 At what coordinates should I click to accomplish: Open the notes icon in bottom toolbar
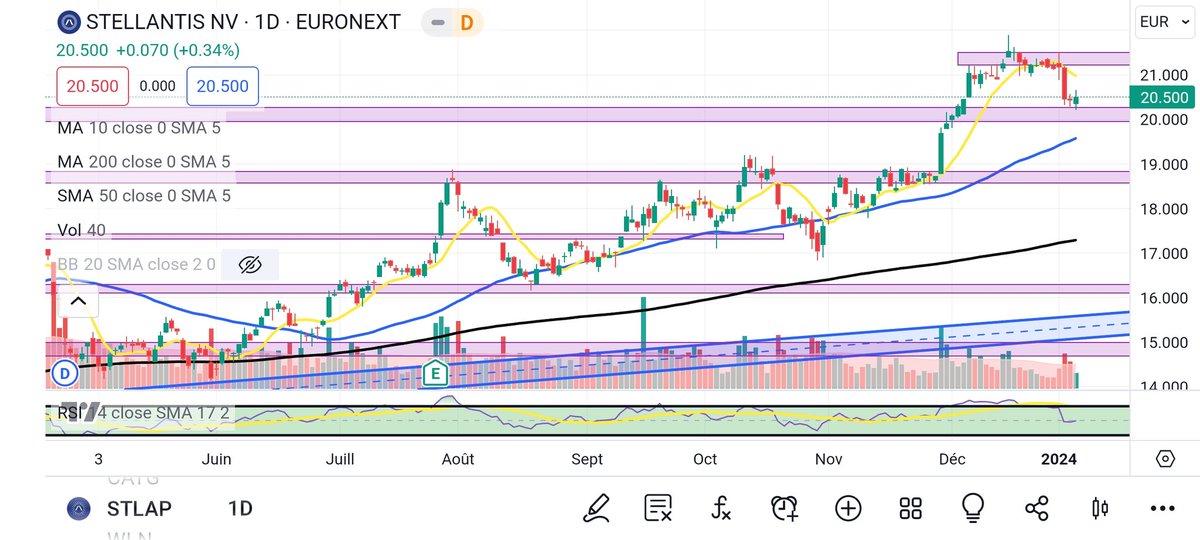659,508
